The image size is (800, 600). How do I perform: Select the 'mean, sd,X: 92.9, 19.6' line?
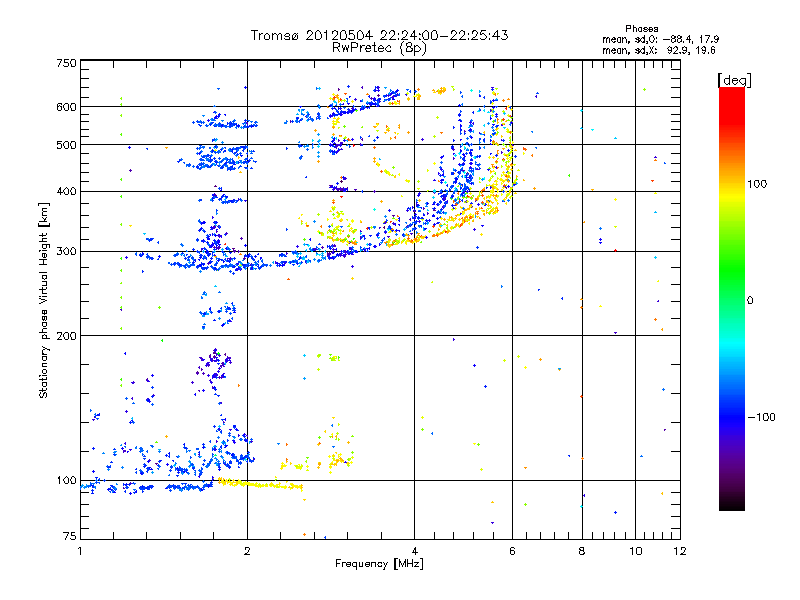[x=659, y=50]
